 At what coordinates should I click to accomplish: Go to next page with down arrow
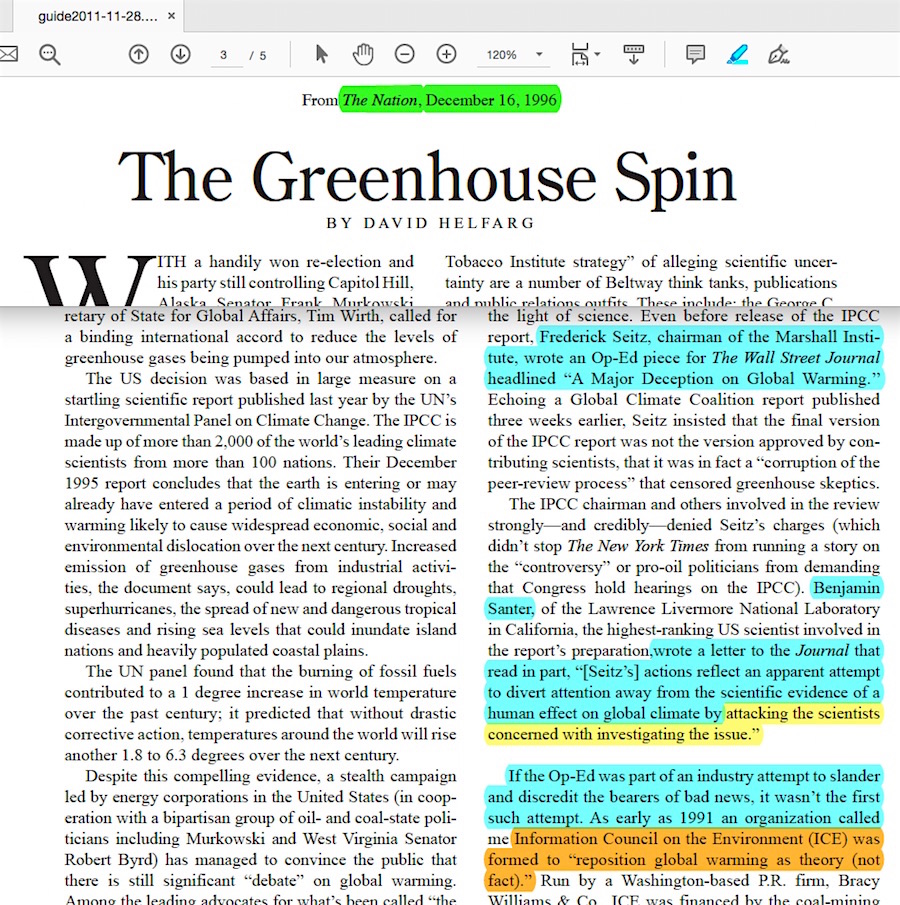(180, 54)
